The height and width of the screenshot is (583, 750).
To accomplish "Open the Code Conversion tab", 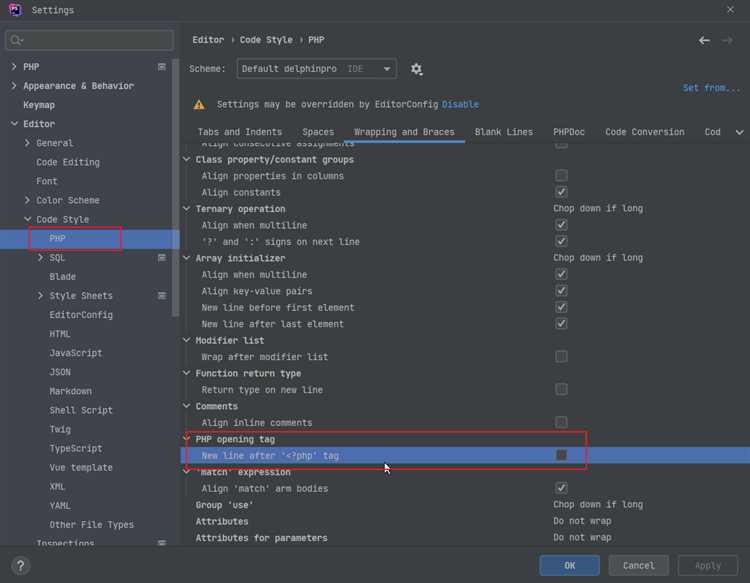I will click(x=645, y=132).
